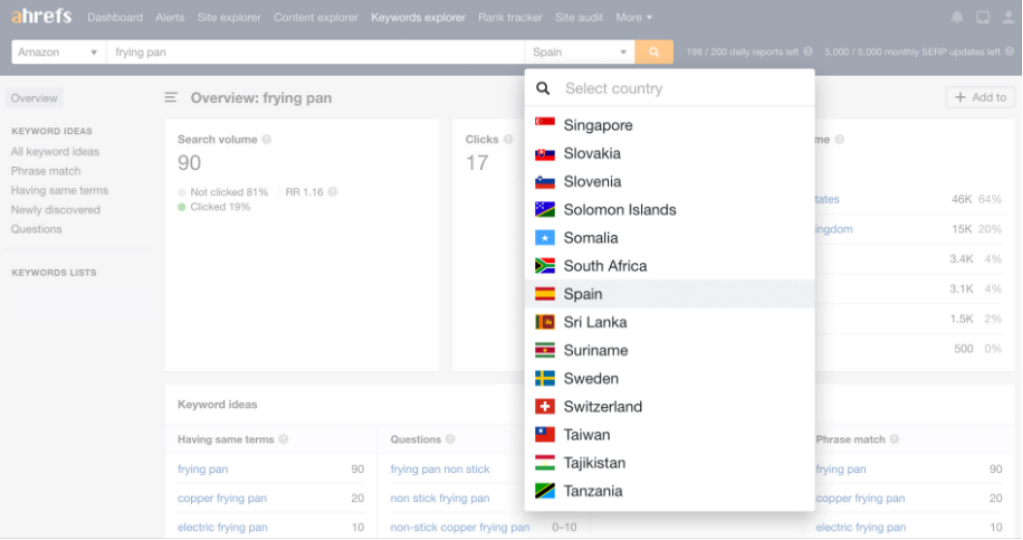Viewport: 1023px width, 540px height.
Task: Select Suriname from country list
Action: tap(669, 350)
